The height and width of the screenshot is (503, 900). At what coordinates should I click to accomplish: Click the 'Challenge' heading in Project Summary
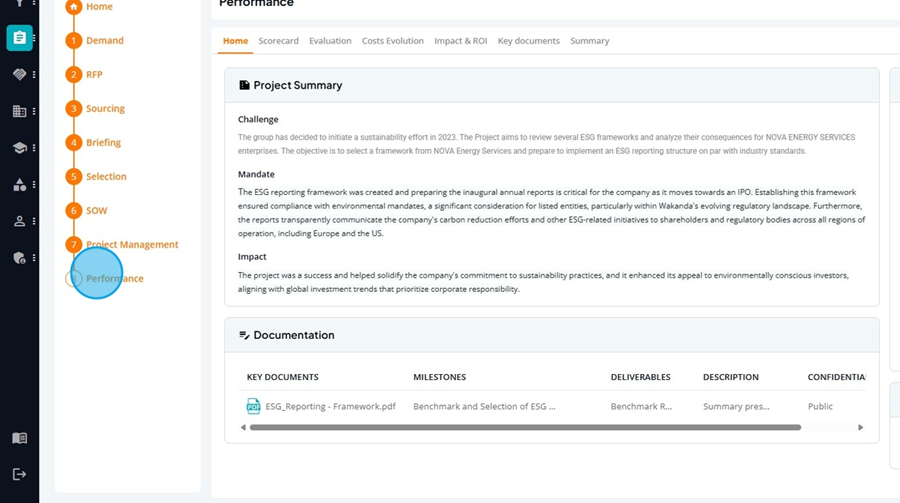[x=258, y=119]
